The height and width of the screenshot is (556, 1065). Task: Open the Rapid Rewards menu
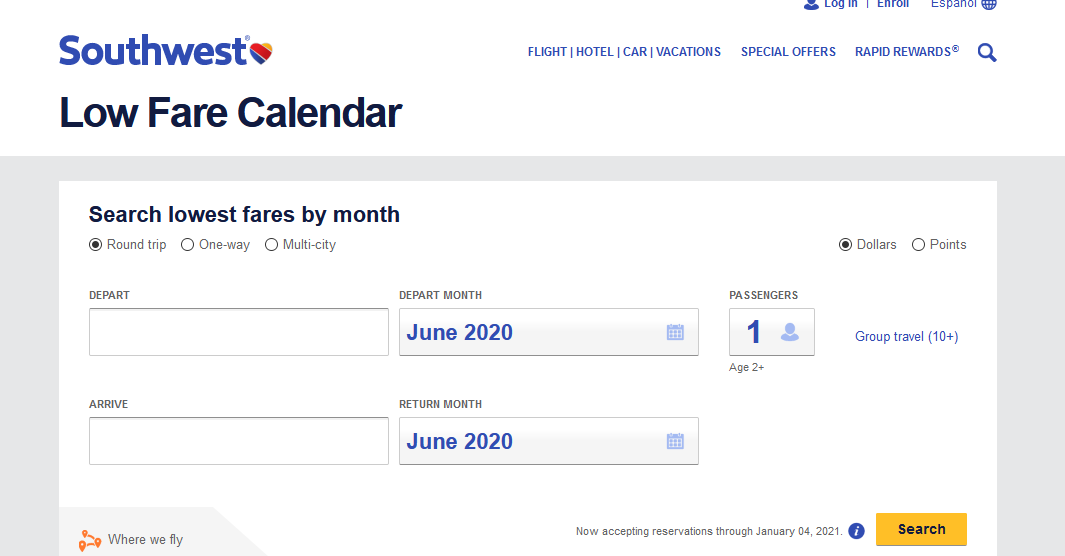tap(907, 52)
